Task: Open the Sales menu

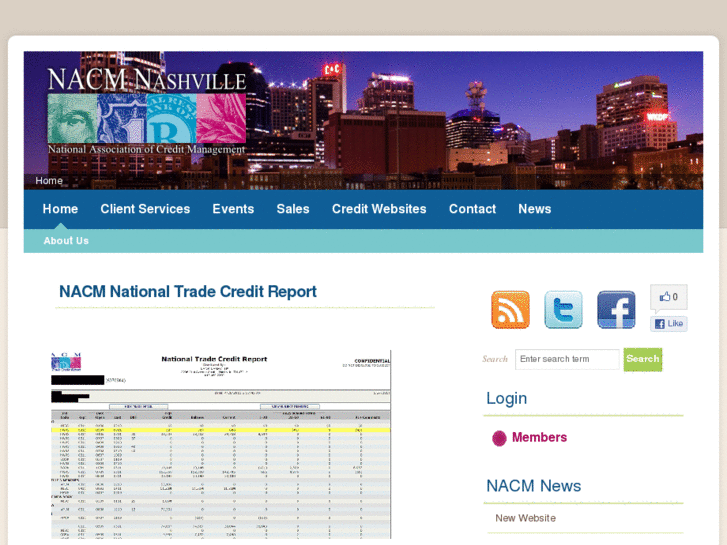Action: [x=293, y=209]
